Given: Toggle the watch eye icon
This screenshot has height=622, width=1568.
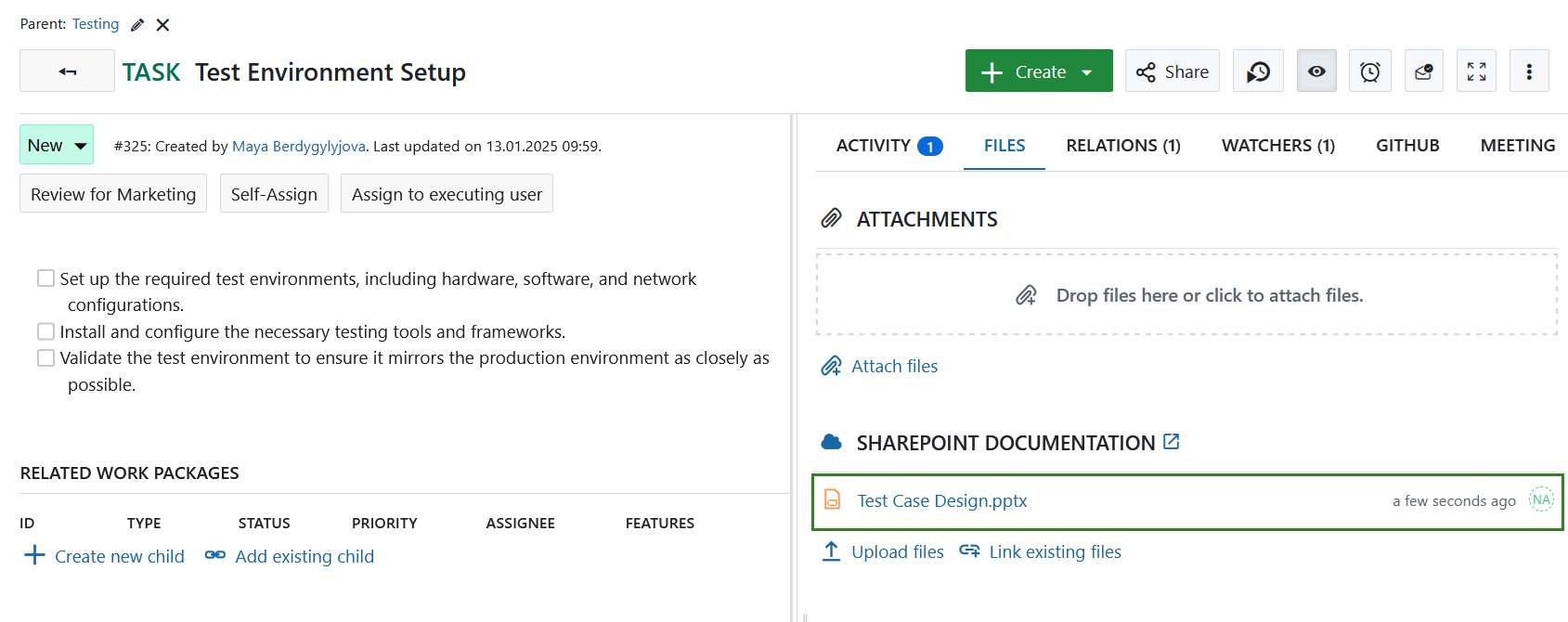Looking at the screenshot, I should (1315, 71).
